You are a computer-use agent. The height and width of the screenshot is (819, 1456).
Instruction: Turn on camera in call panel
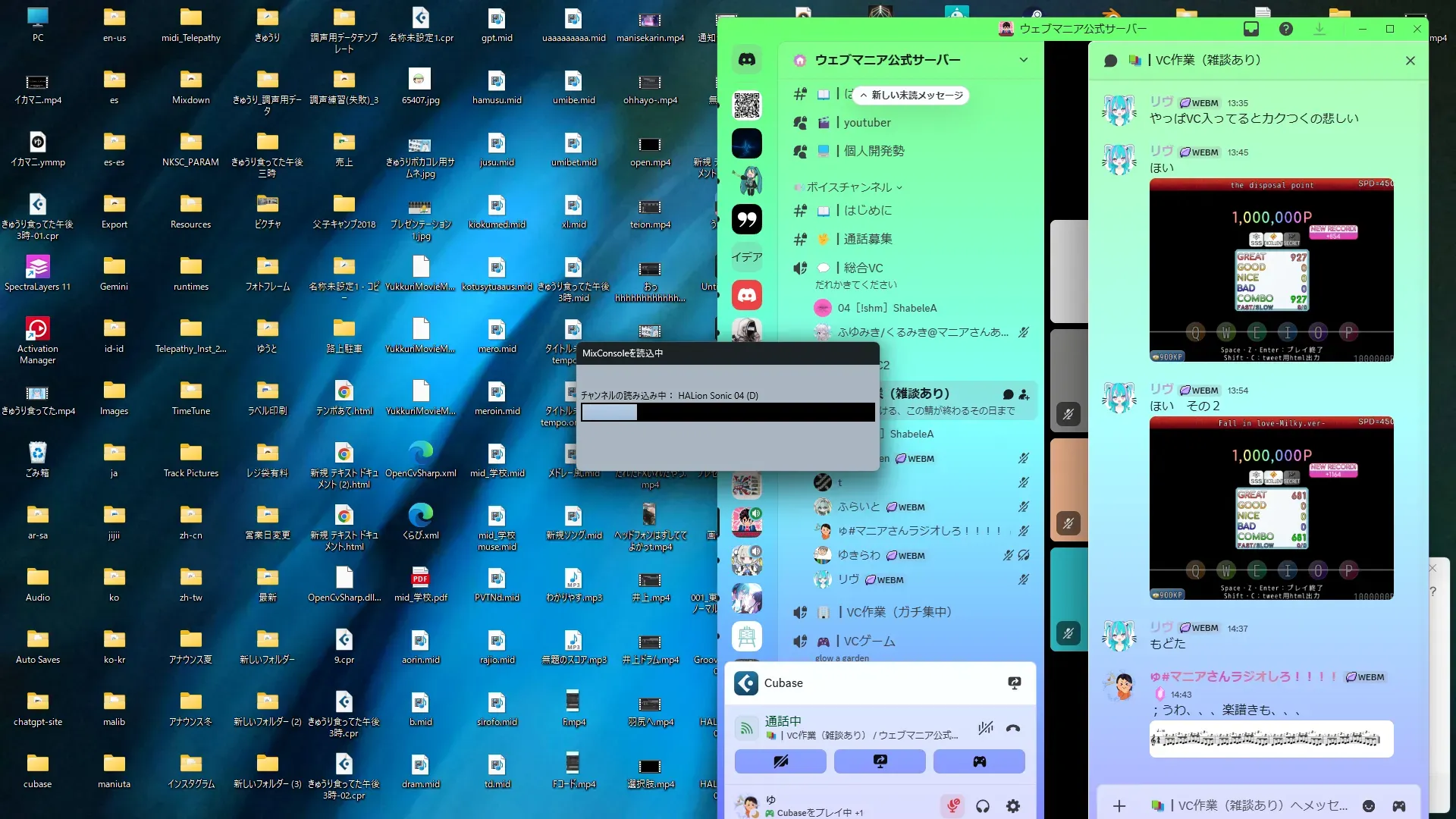click(x=780, y=761)
